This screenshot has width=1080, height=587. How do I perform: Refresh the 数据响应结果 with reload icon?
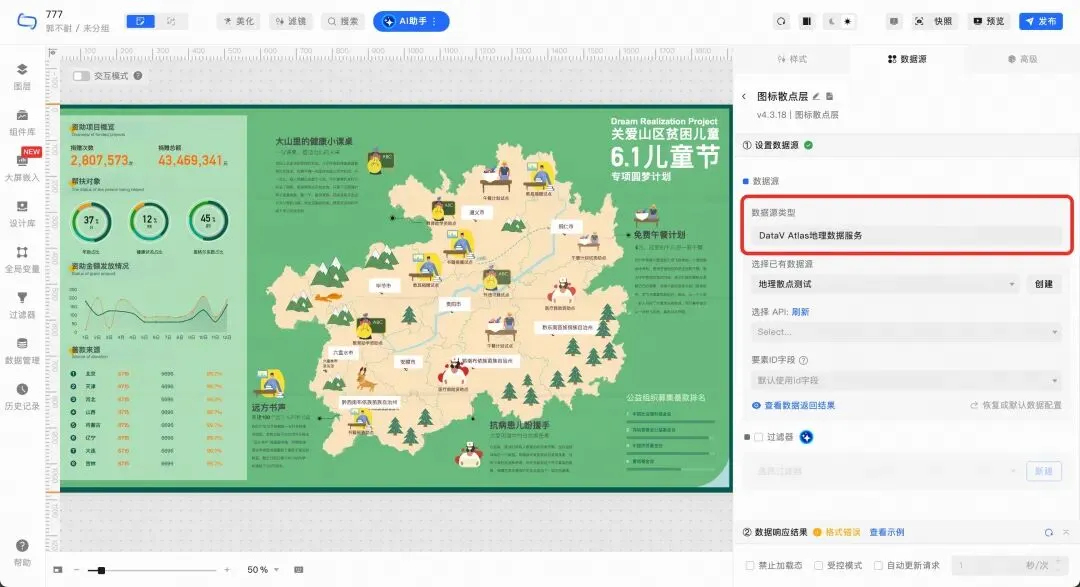coord(1048,533)
